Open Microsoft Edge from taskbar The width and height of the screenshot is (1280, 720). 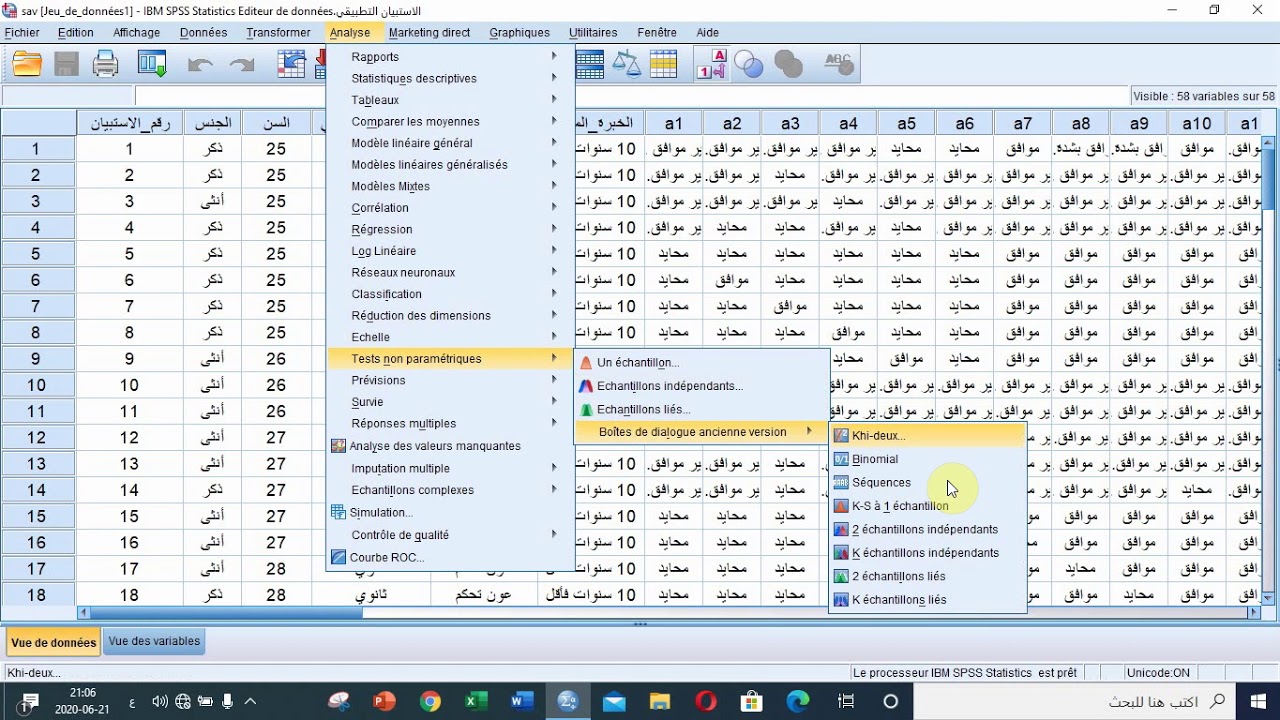pos(797,702)
